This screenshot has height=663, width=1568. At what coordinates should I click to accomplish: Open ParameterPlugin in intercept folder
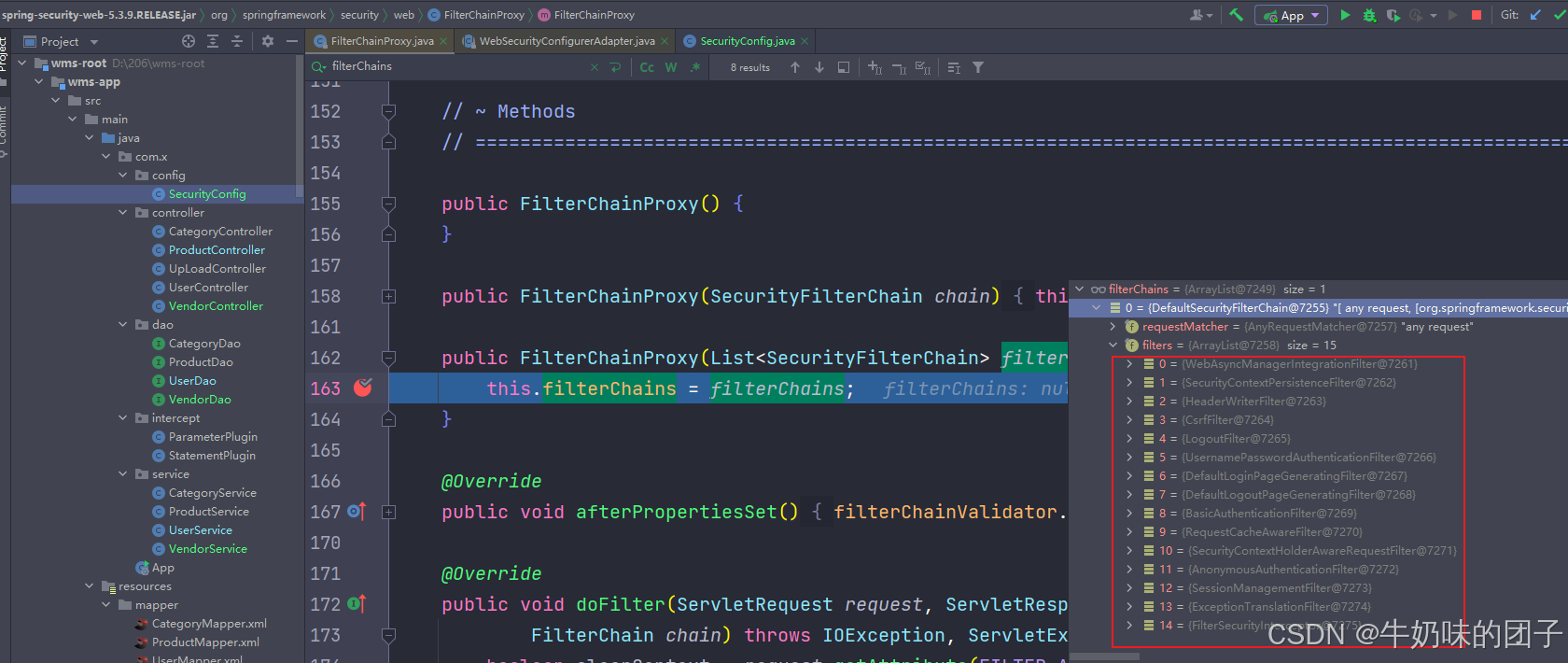[x=213, y=437]
